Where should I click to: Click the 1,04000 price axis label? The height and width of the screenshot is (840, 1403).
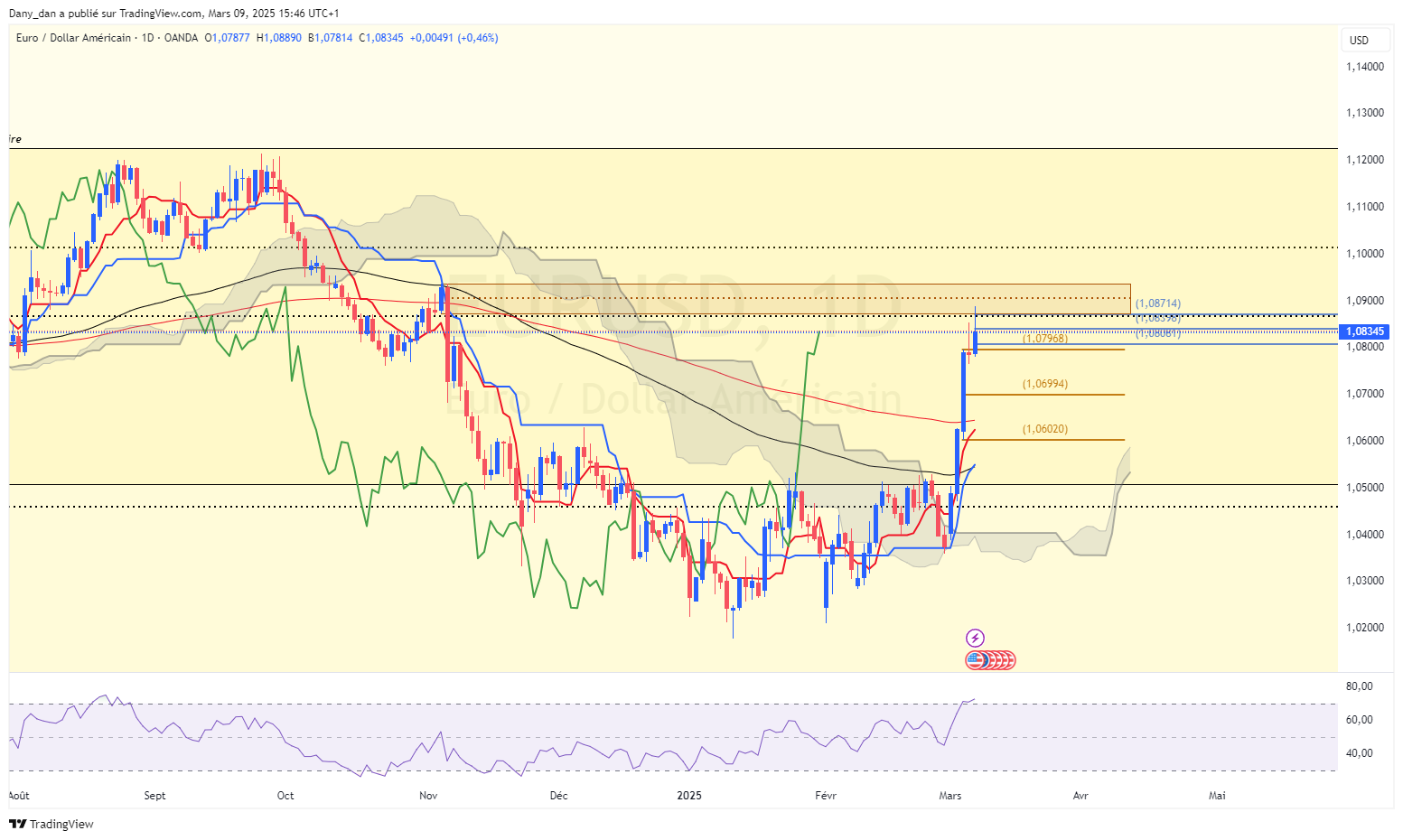[x=1364, y=535]
